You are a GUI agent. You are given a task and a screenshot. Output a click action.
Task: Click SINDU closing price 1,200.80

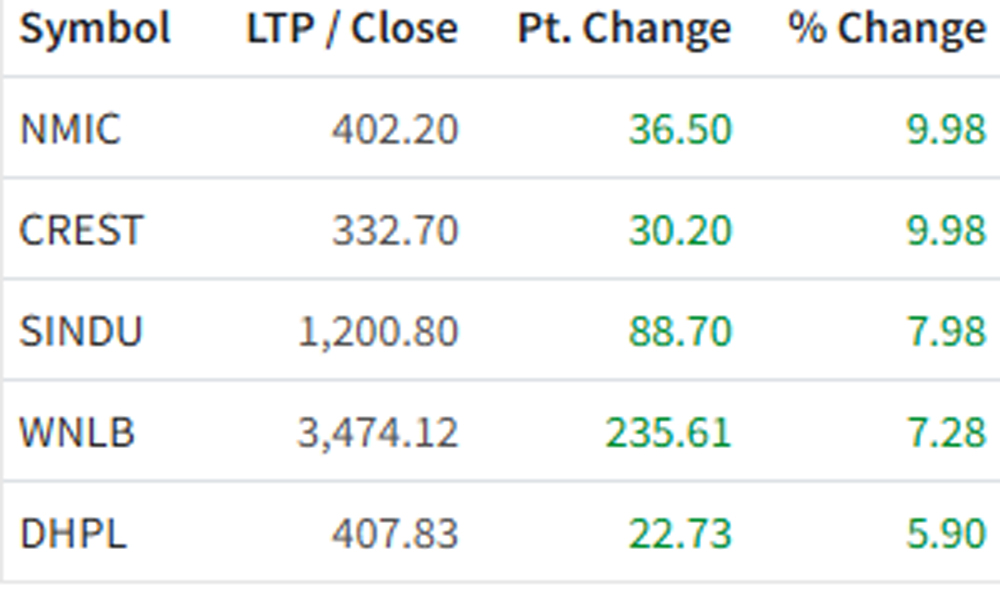378,331
